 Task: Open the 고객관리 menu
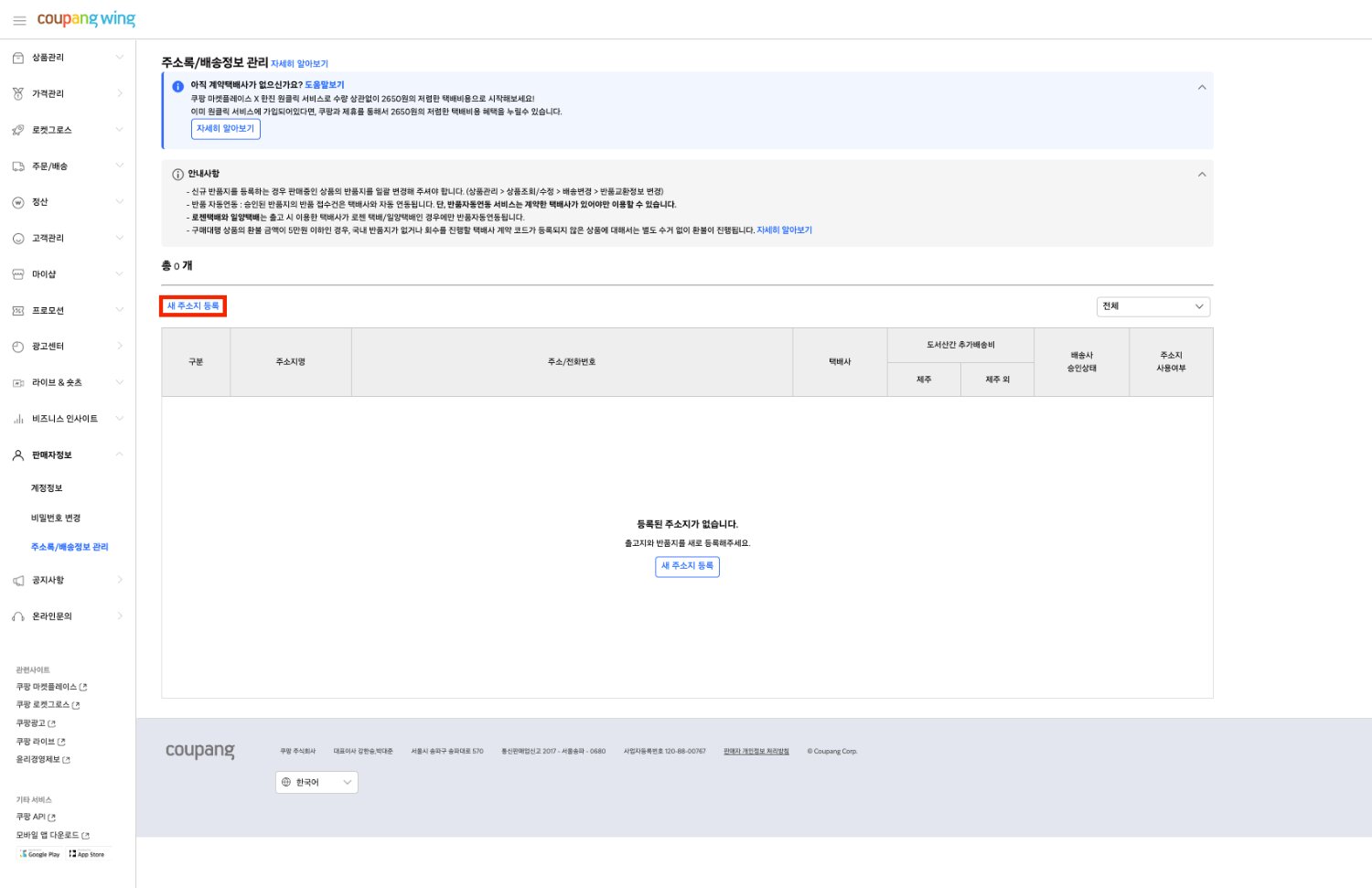click(68, 238)
